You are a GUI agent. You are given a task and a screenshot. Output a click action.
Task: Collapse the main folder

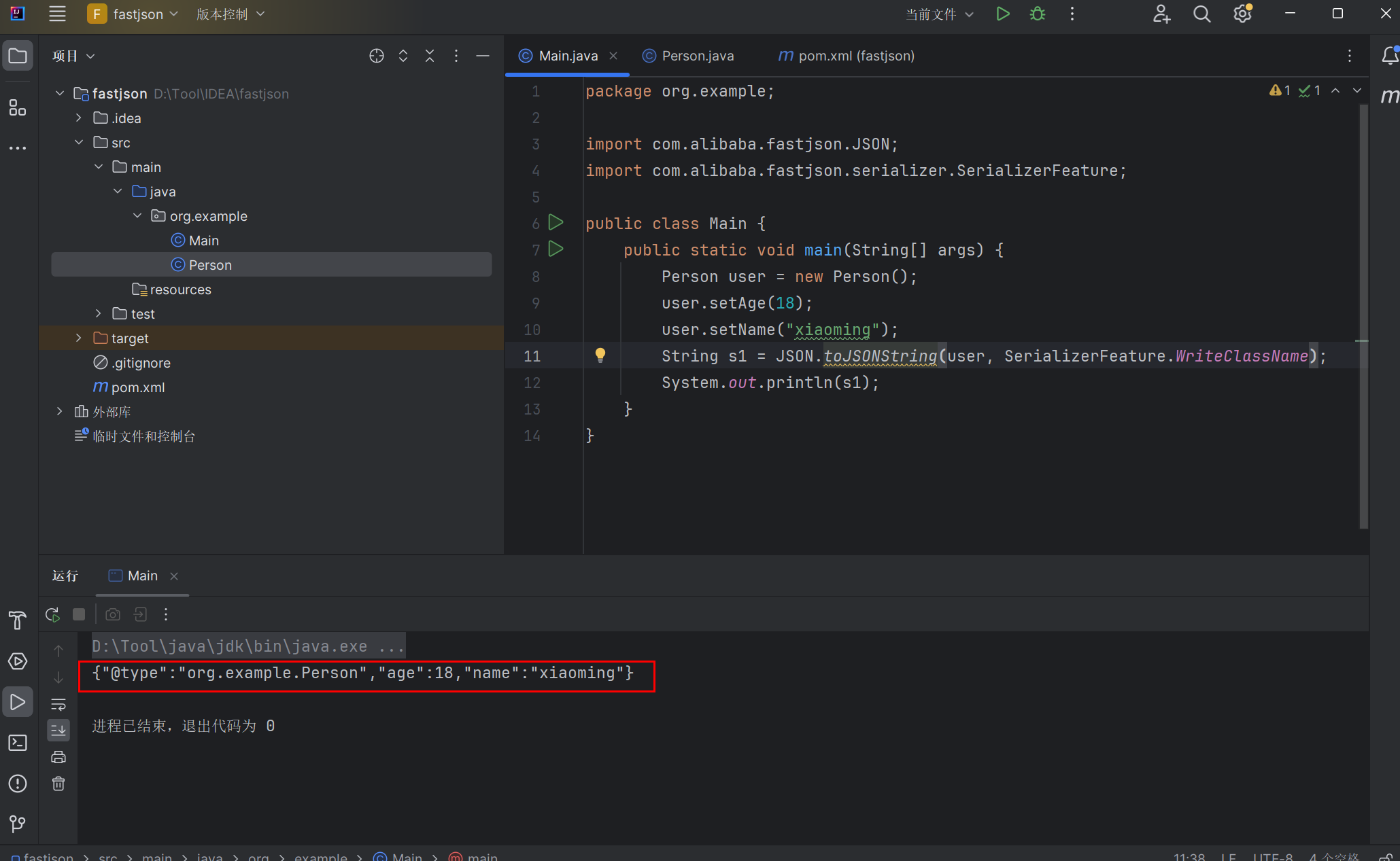click(x=99, y=166)
